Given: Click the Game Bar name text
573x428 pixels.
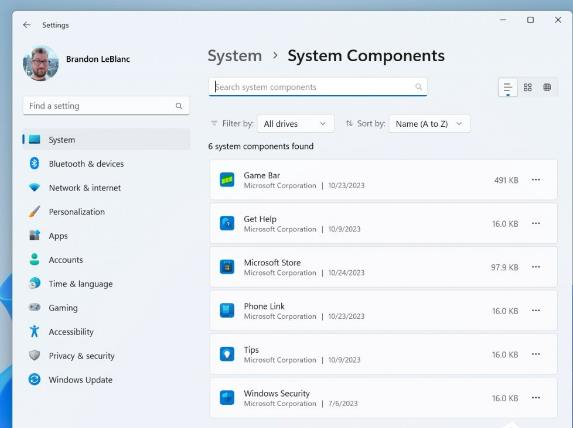Looking at the screenshot, I should 262,175.
